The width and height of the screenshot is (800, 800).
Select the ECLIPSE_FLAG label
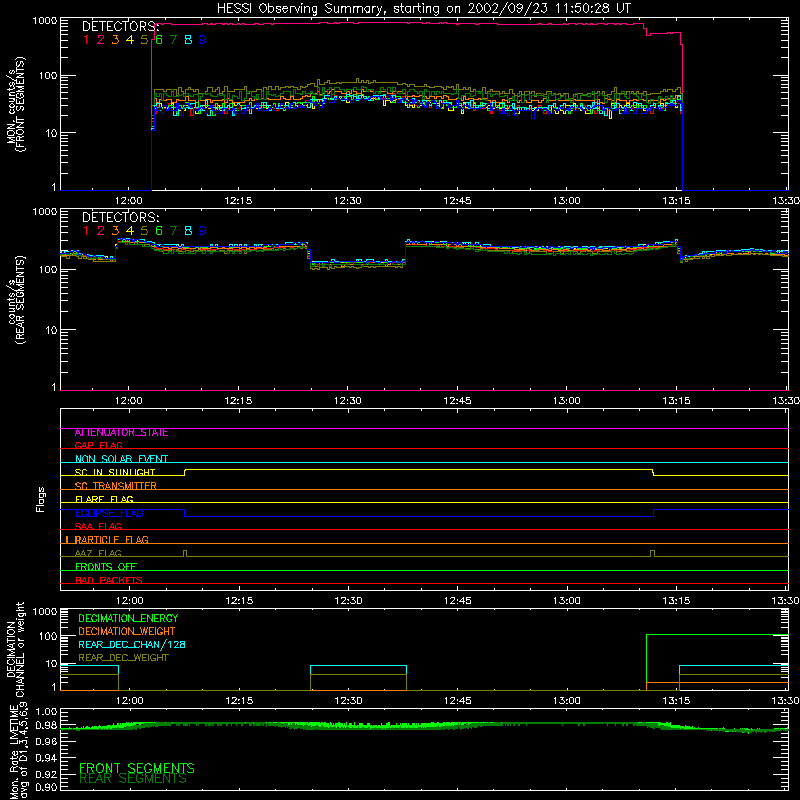pos(109,513)
